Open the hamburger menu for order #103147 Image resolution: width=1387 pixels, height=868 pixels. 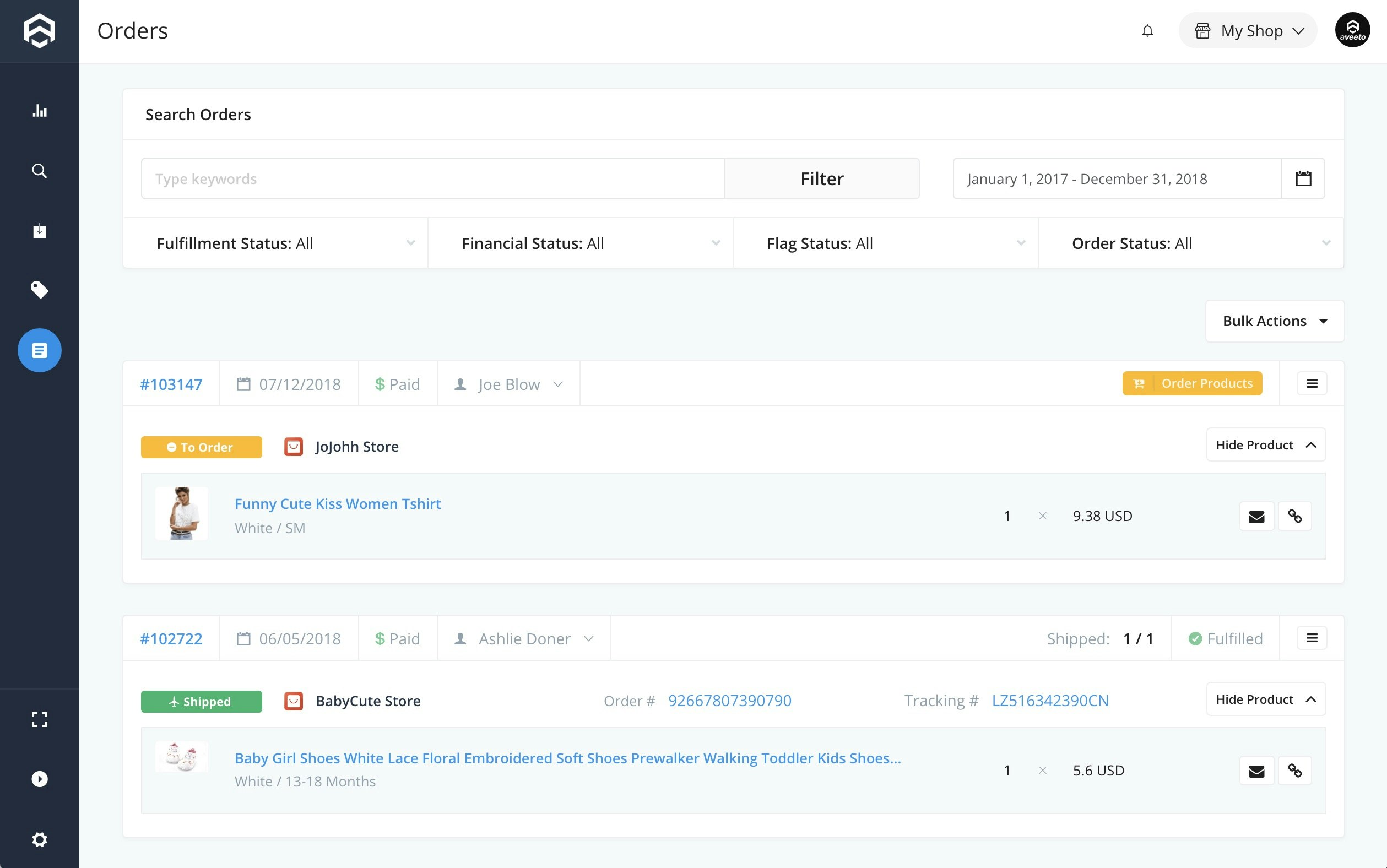pos(1311,383)
